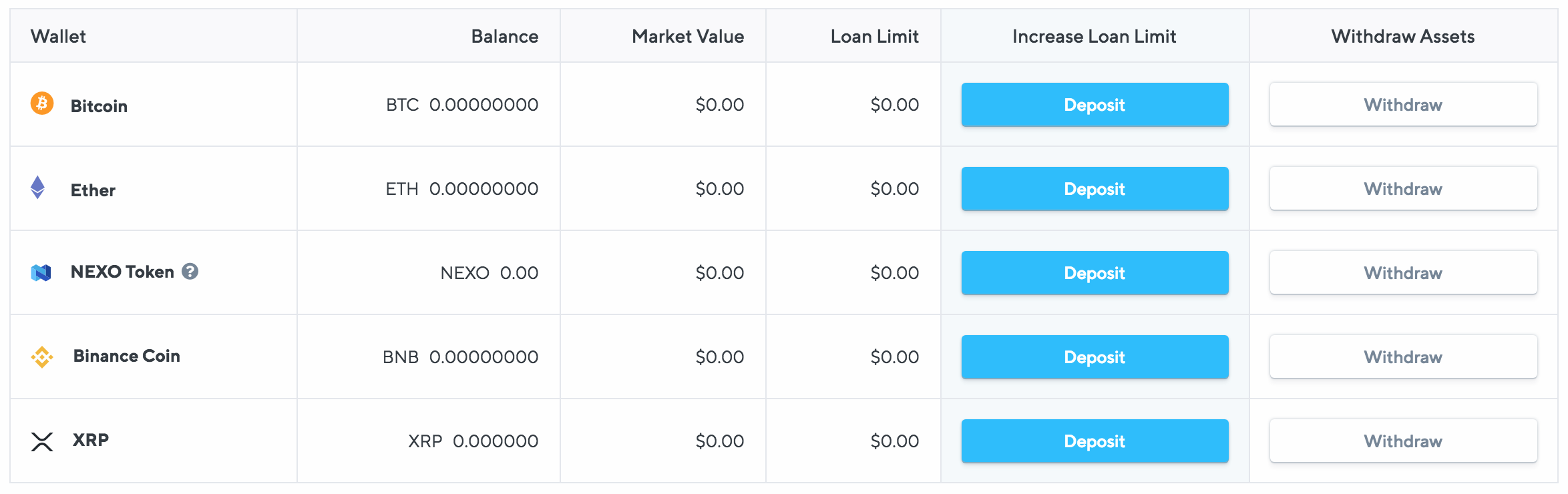Select the Binance Coin wallet name
The height and width of the screenshot is (494, 1568).
pyautogui.click(x=127, y=356)
